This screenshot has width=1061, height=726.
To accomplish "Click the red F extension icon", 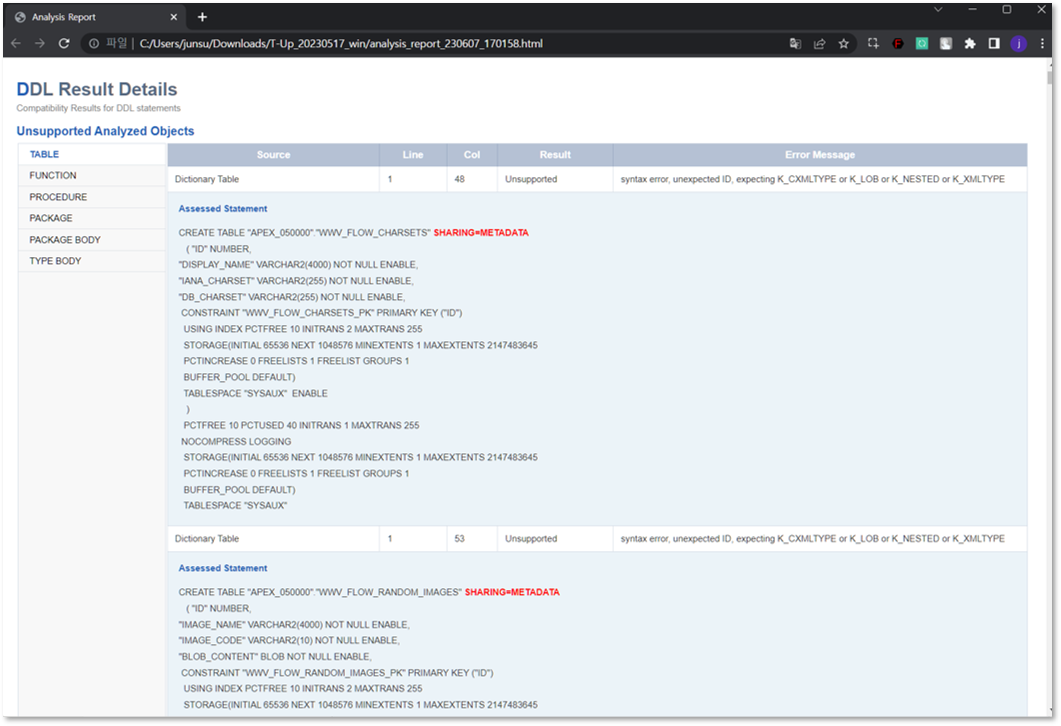I will click(x=898, y=44).
